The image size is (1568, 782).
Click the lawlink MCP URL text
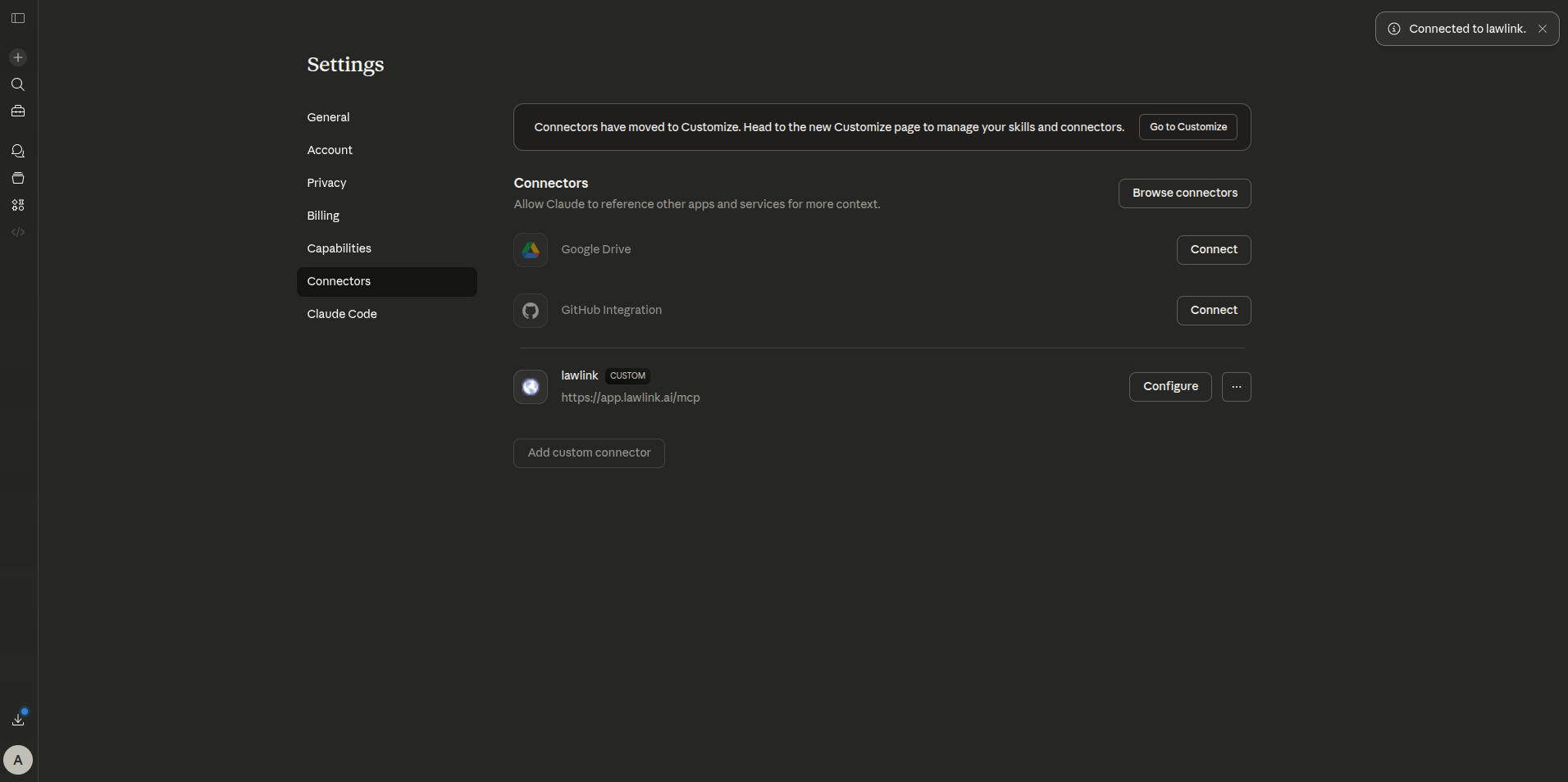631,398
